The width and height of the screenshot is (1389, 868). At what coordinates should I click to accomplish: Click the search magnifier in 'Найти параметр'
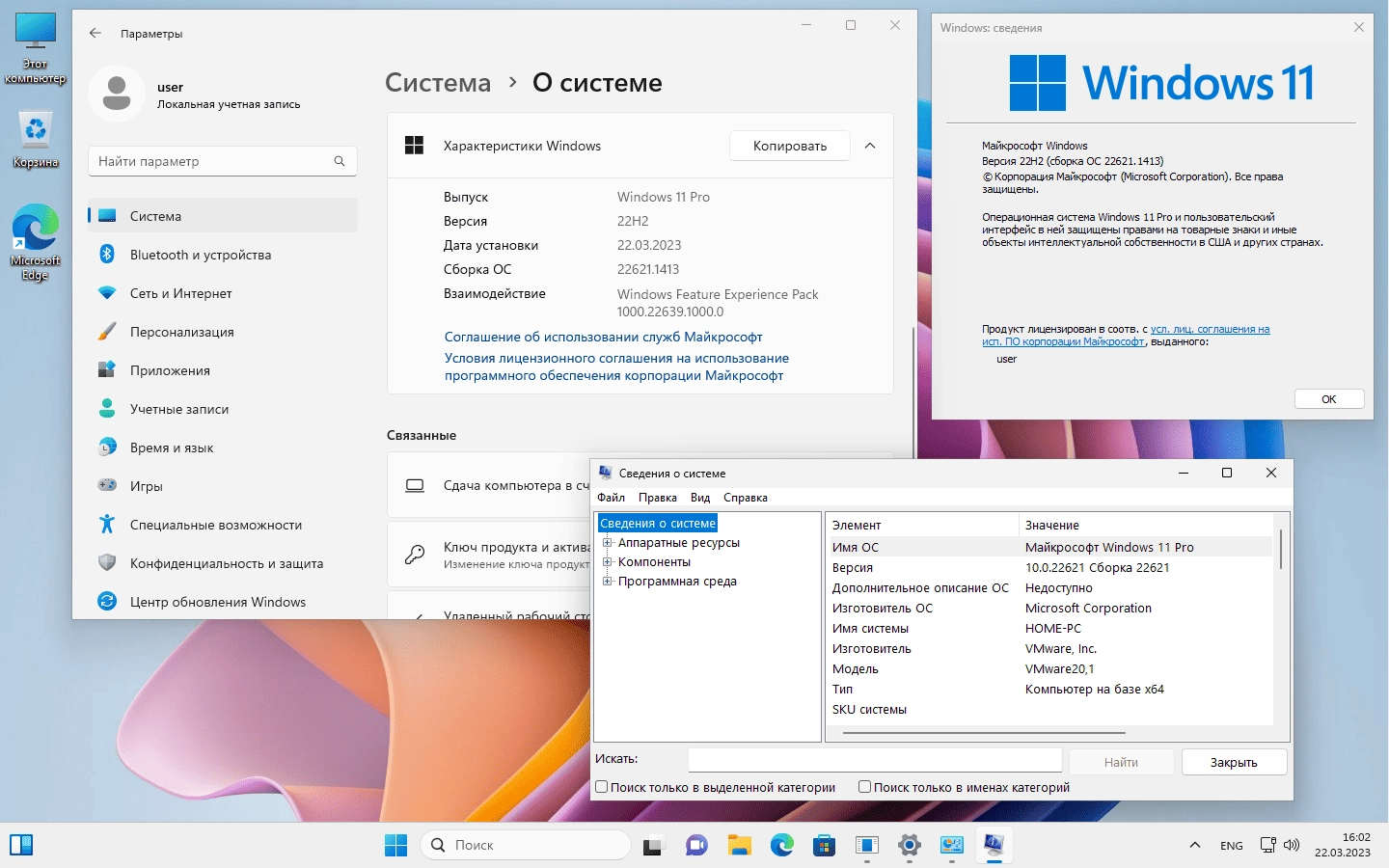(340, 161)
